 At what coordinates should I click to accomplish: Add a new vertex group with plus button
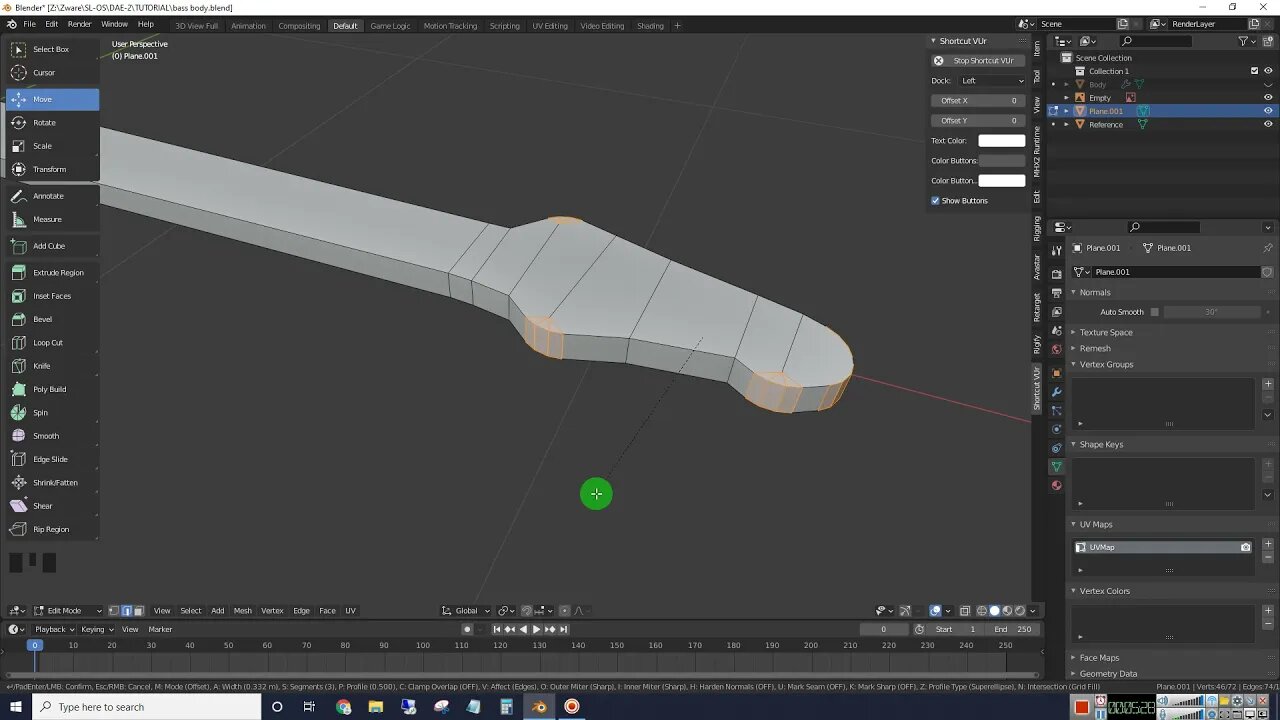tap(1268, 384)
